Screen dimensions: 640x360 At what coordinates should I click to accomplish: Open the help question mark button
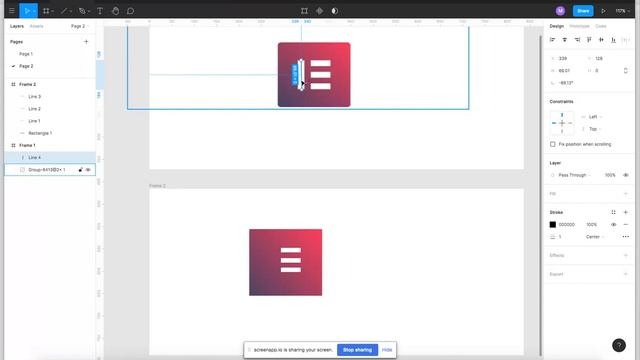(x=619, y=345)
